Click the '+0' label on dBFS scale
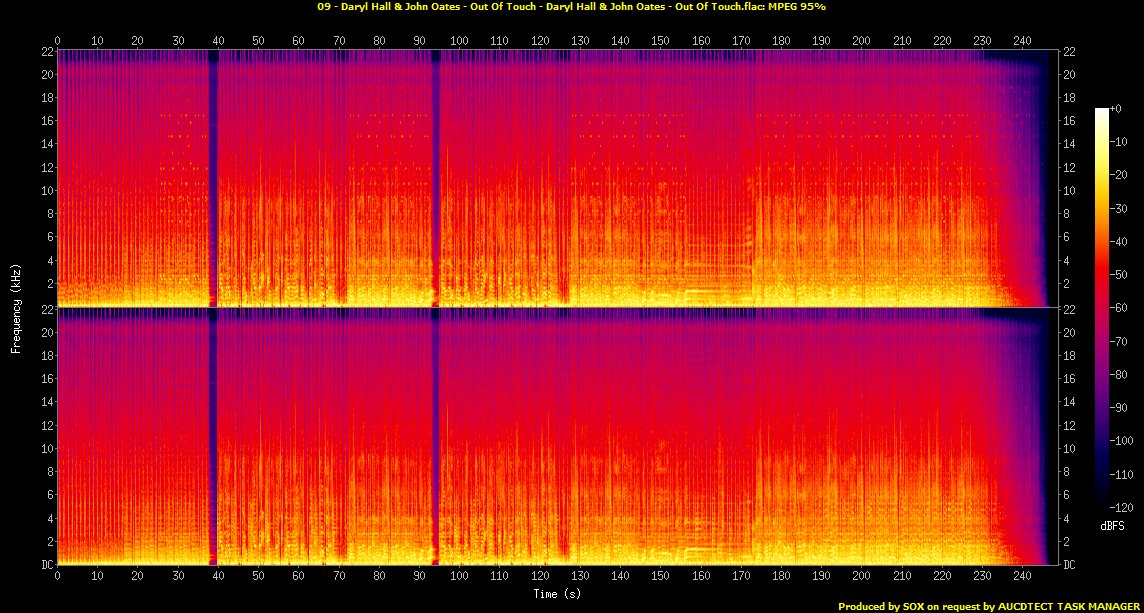Viewport: 1144px width, 613px height. (1117, 108)
